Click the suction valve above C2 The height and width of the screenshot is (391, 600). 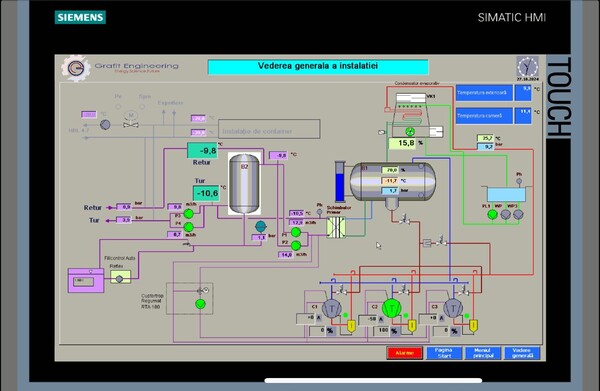pos(403,291)
